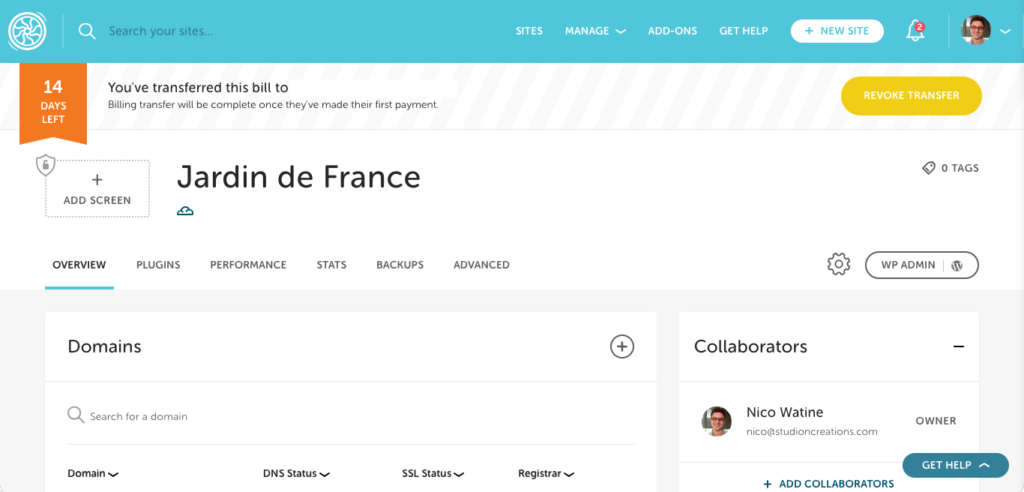The image size is (1024, 492).
Task: Switch to the ADVANCED tab
Action: pos(481,265)
